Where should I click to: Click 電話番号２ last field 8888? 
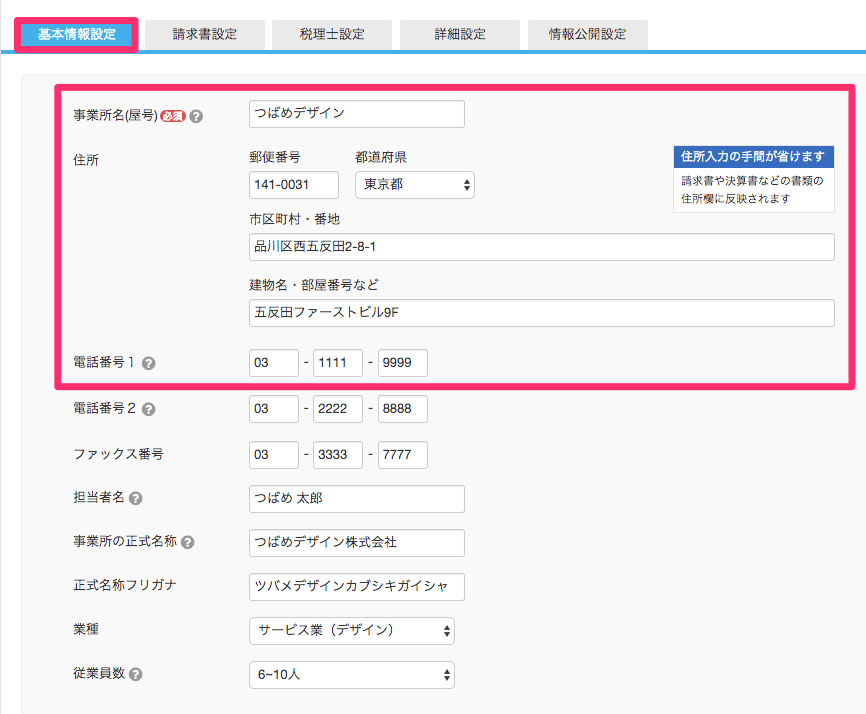[403, 409]
